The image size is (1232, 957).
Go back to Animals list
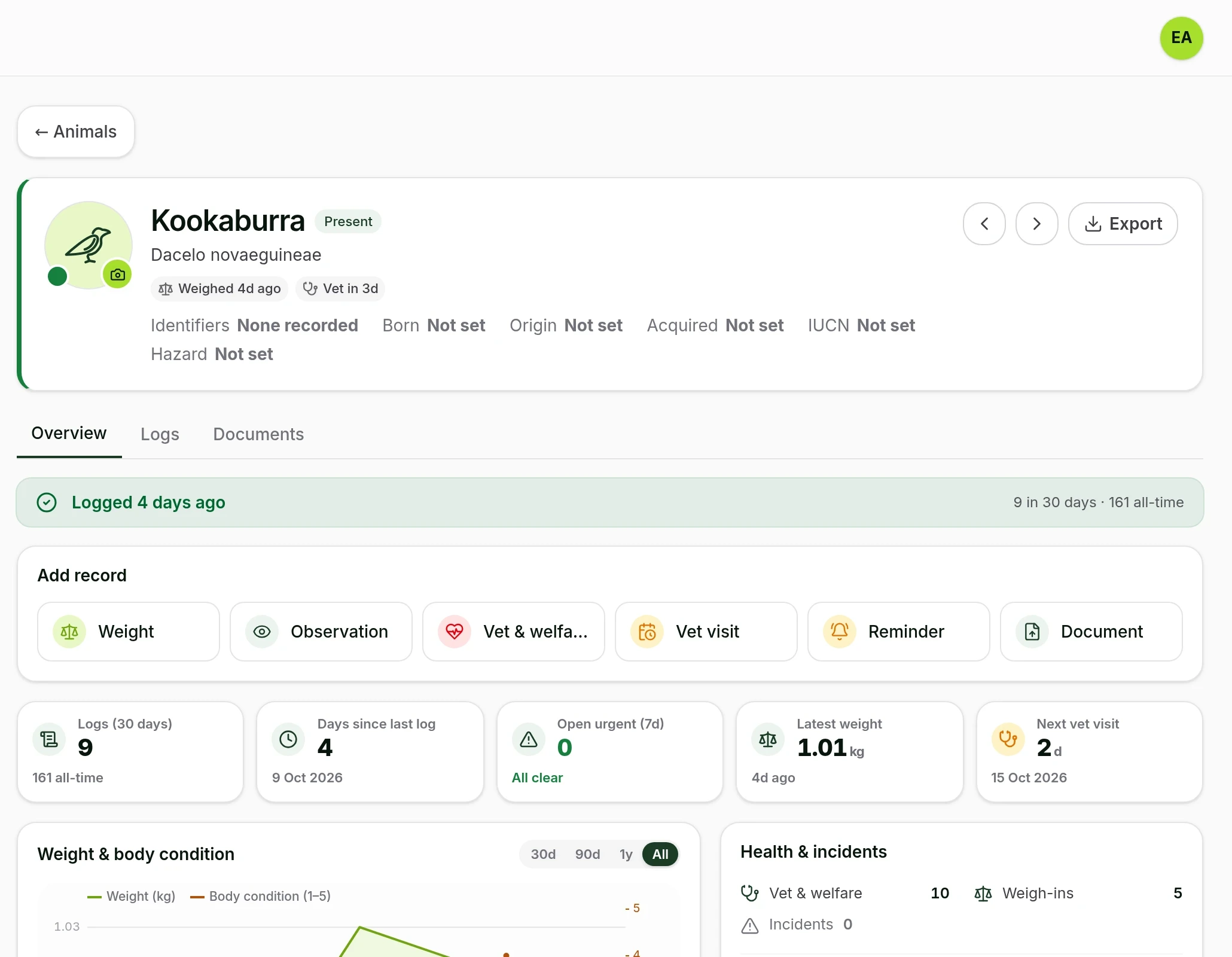pyautogui.click(x=76, y=132)
